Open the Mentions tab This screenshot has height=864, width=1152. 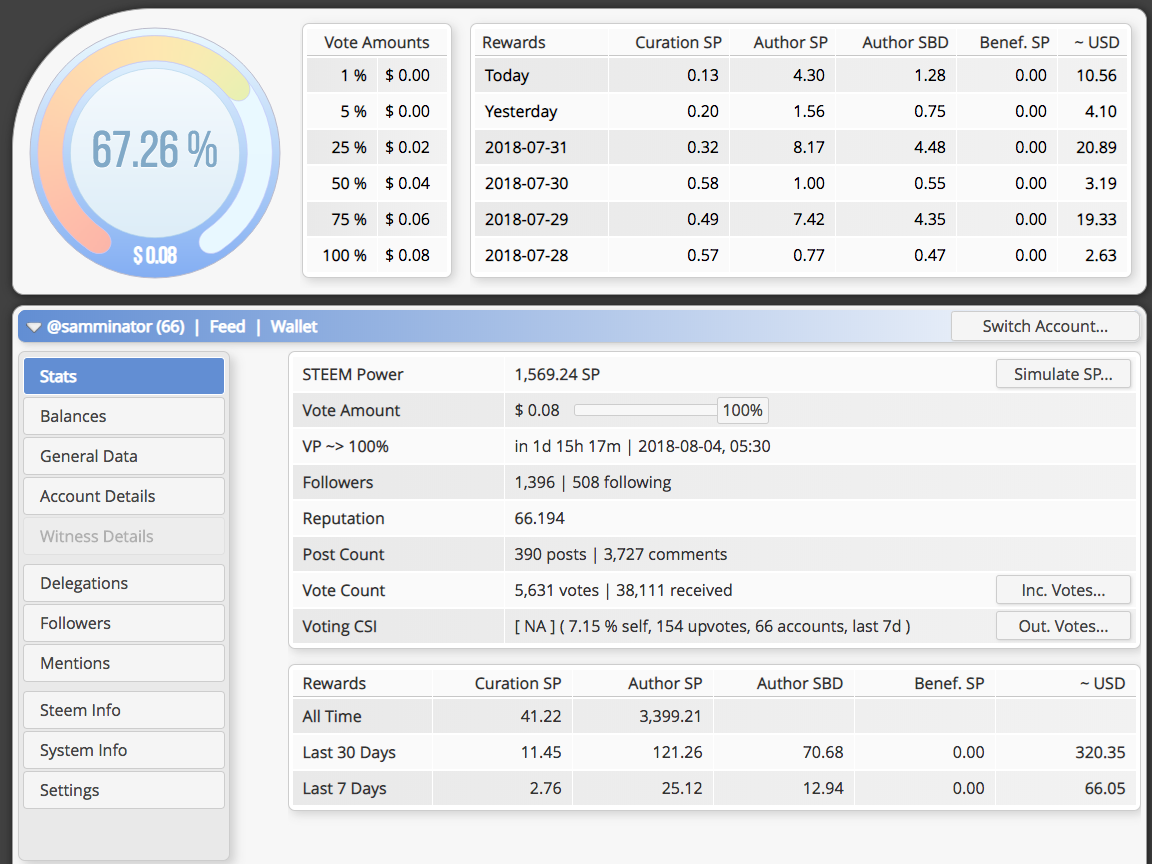(124, 663)
